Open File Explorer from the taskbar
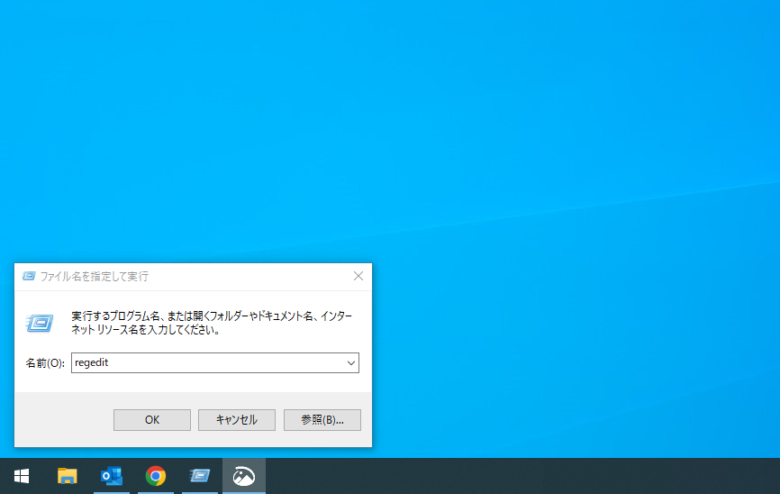The height and width of the screenshot is (494, 780). pyautogui.click(x=67, y=476)
